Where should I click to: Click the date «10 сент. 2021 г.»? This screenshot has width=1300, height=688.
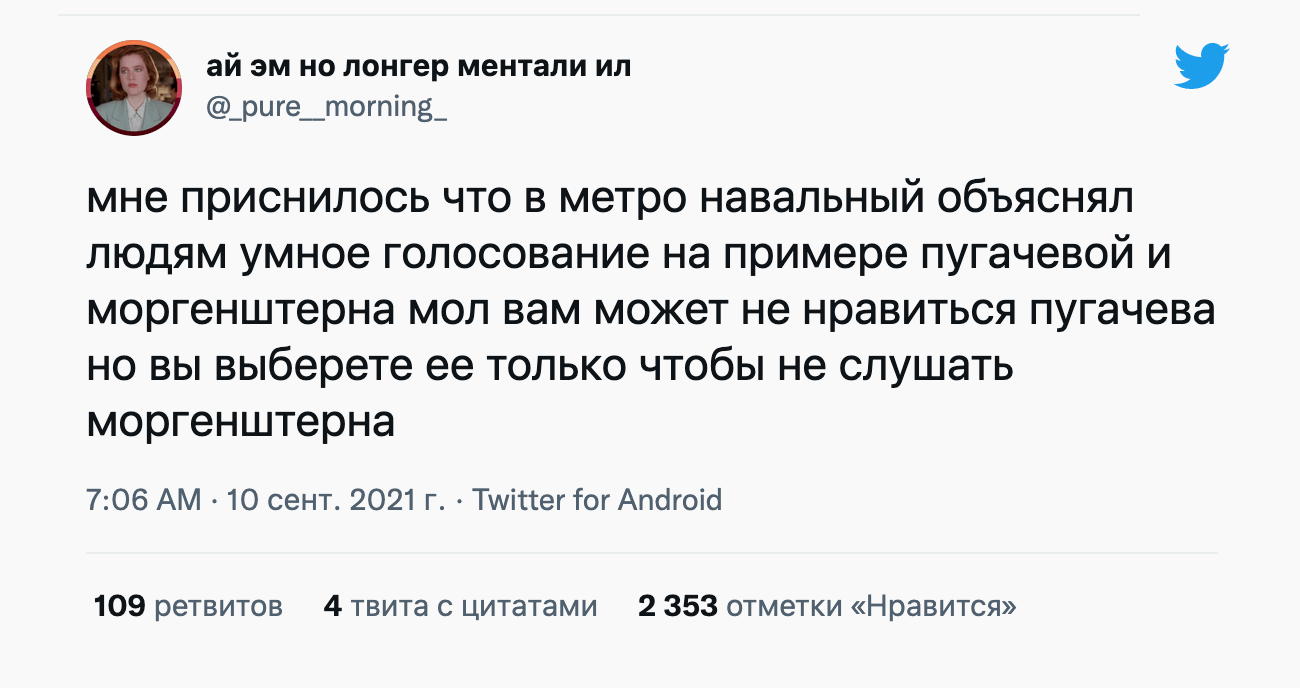click(337, 499)
